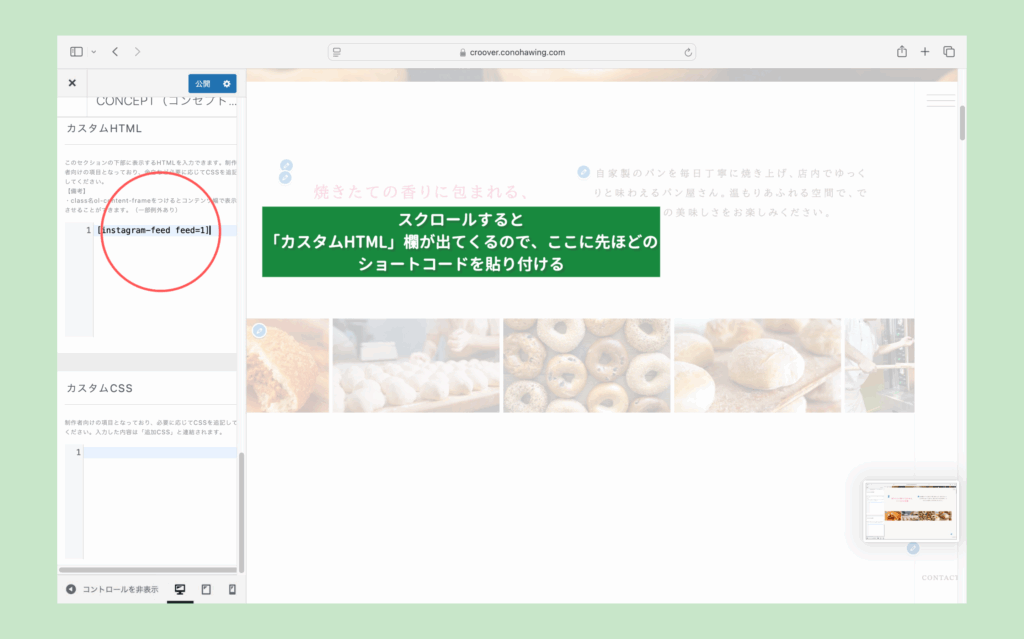Show the tab overview icon
Viewport: 1024px width, 639px height.
[x=949, y=52]
